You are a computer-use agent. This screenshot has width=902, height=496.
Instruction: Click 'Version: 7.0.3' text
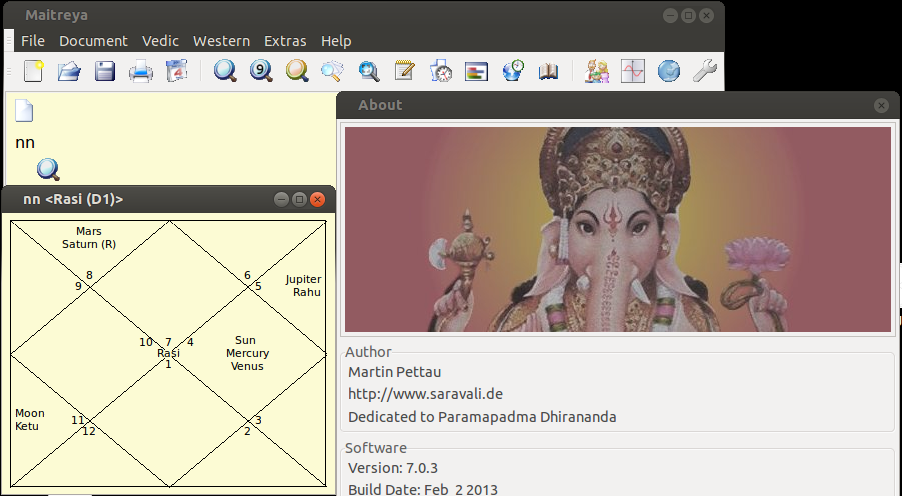coord(393,468)
